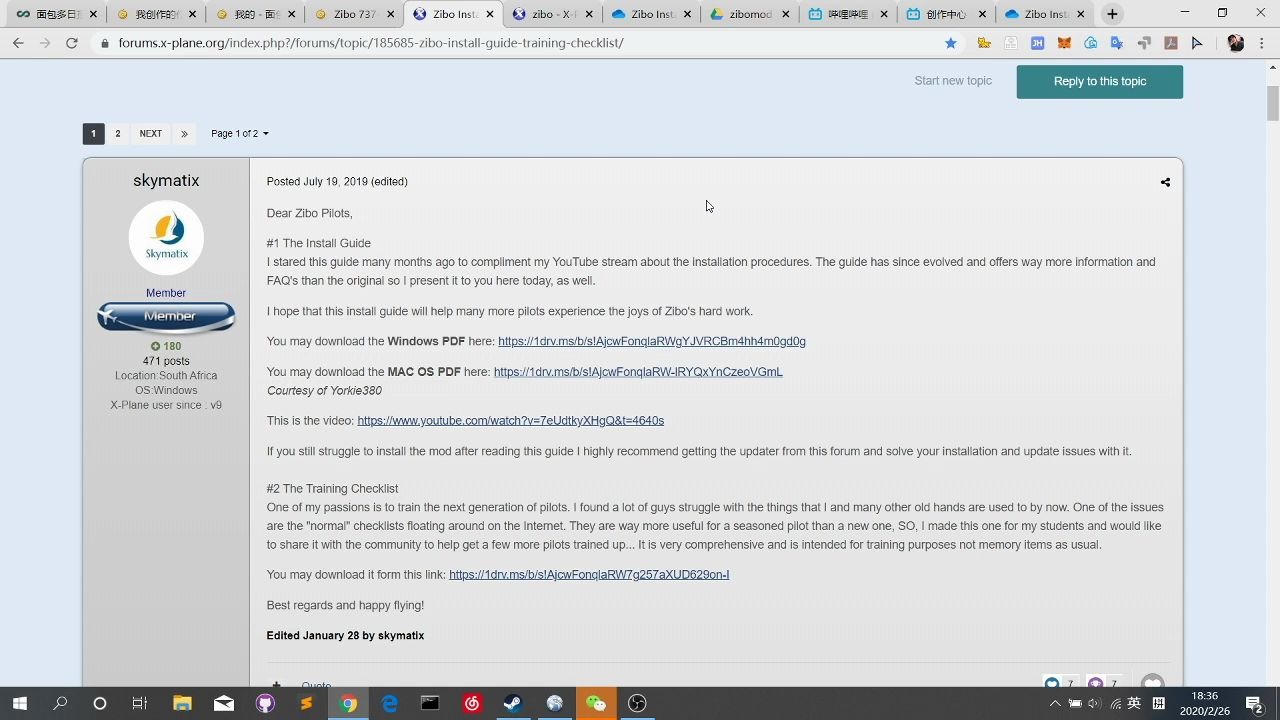Open the Training Checklist download link
This screenshot has height=720, width=1280.
click(589, 575)
